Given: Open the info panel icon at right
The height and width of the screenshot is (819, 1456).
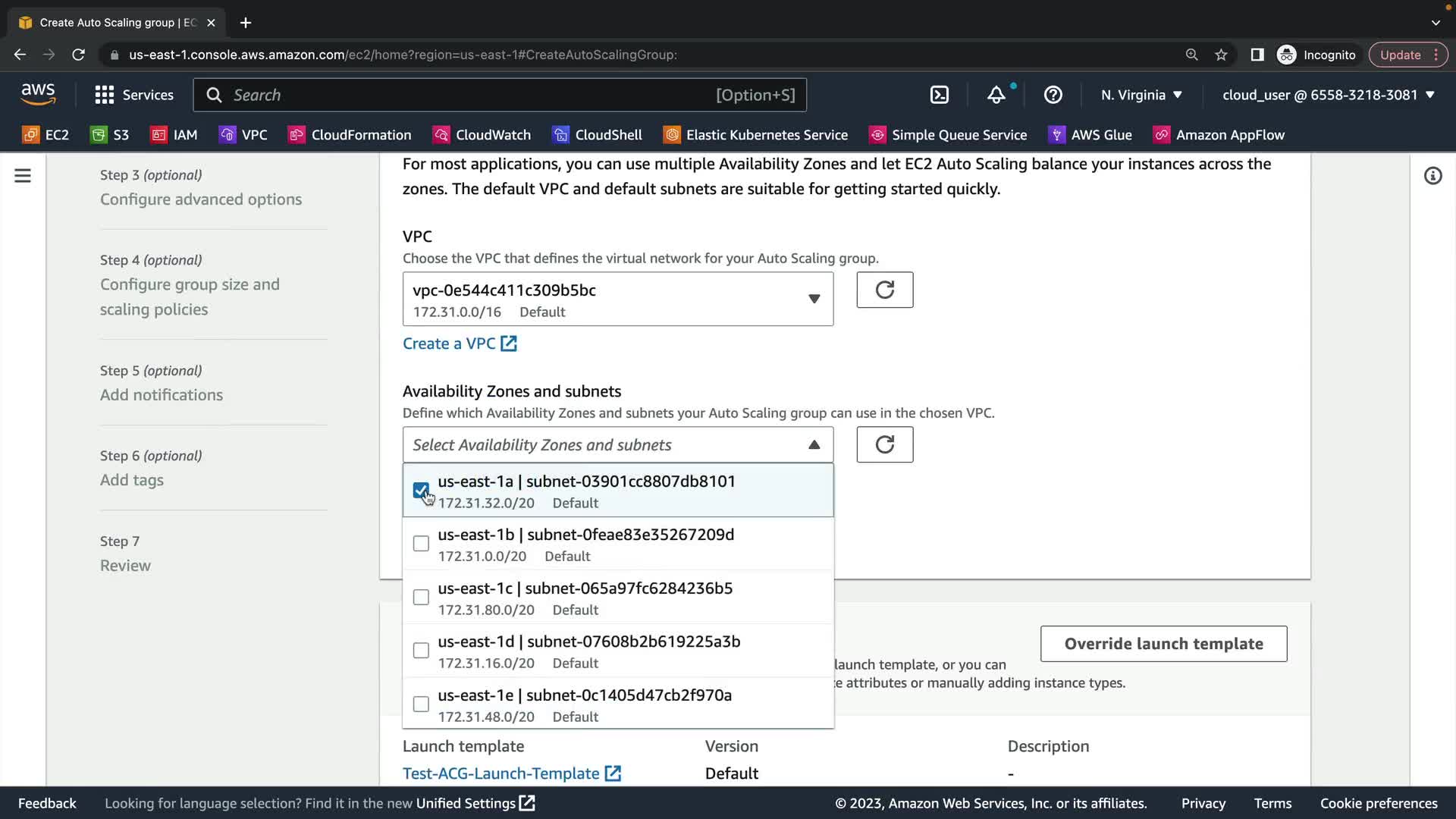Looking at the screenshot, I should point(1432,176).
